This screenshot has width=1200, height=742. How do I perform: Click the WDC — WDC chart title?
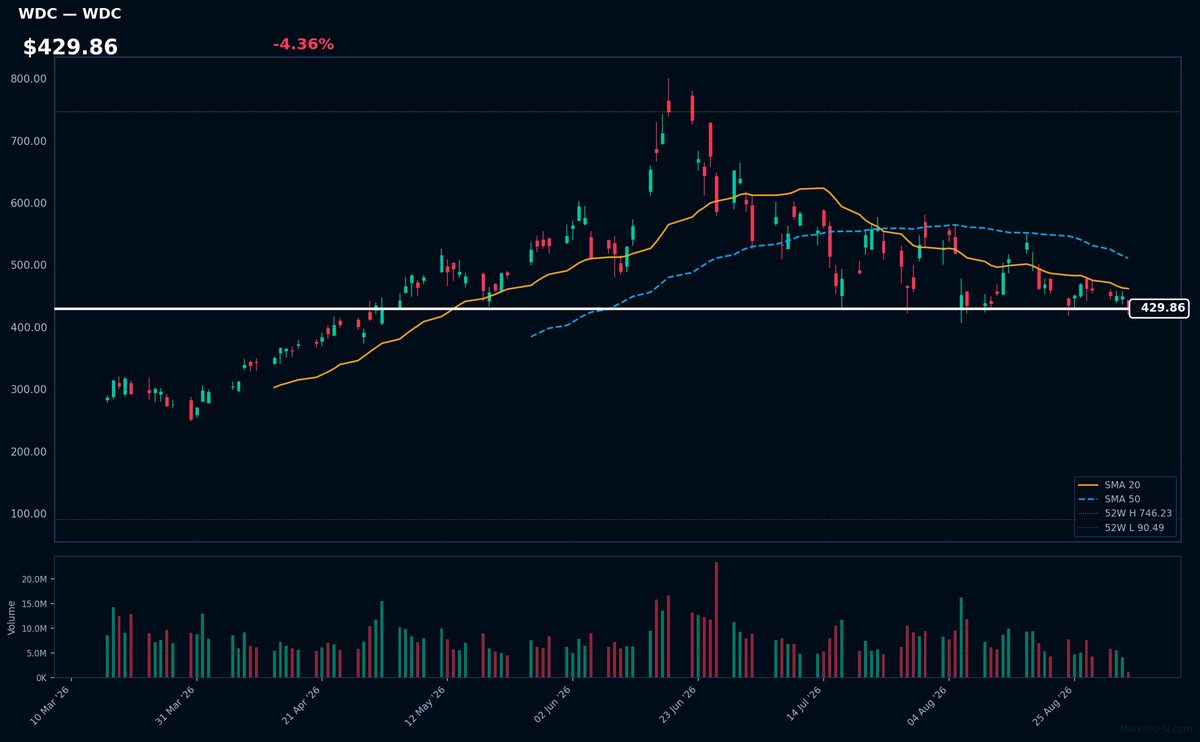point(70,14)
